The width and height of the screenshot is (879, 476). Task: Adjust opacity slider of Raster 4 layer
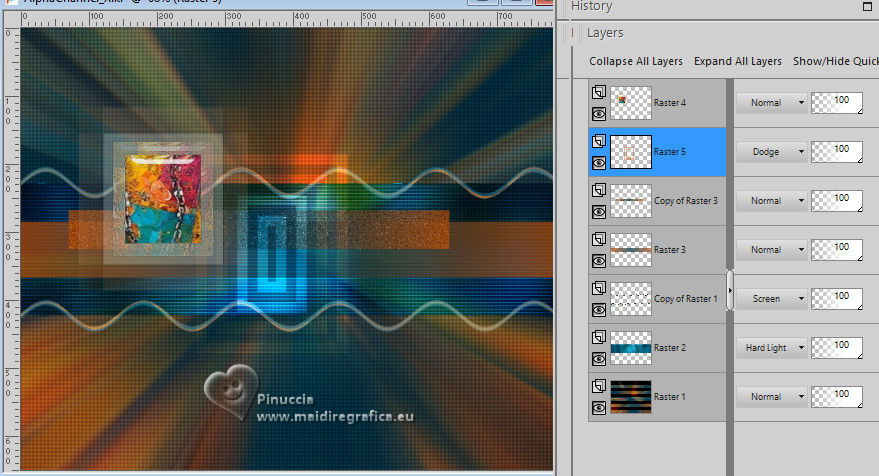(x=837, y=103)
